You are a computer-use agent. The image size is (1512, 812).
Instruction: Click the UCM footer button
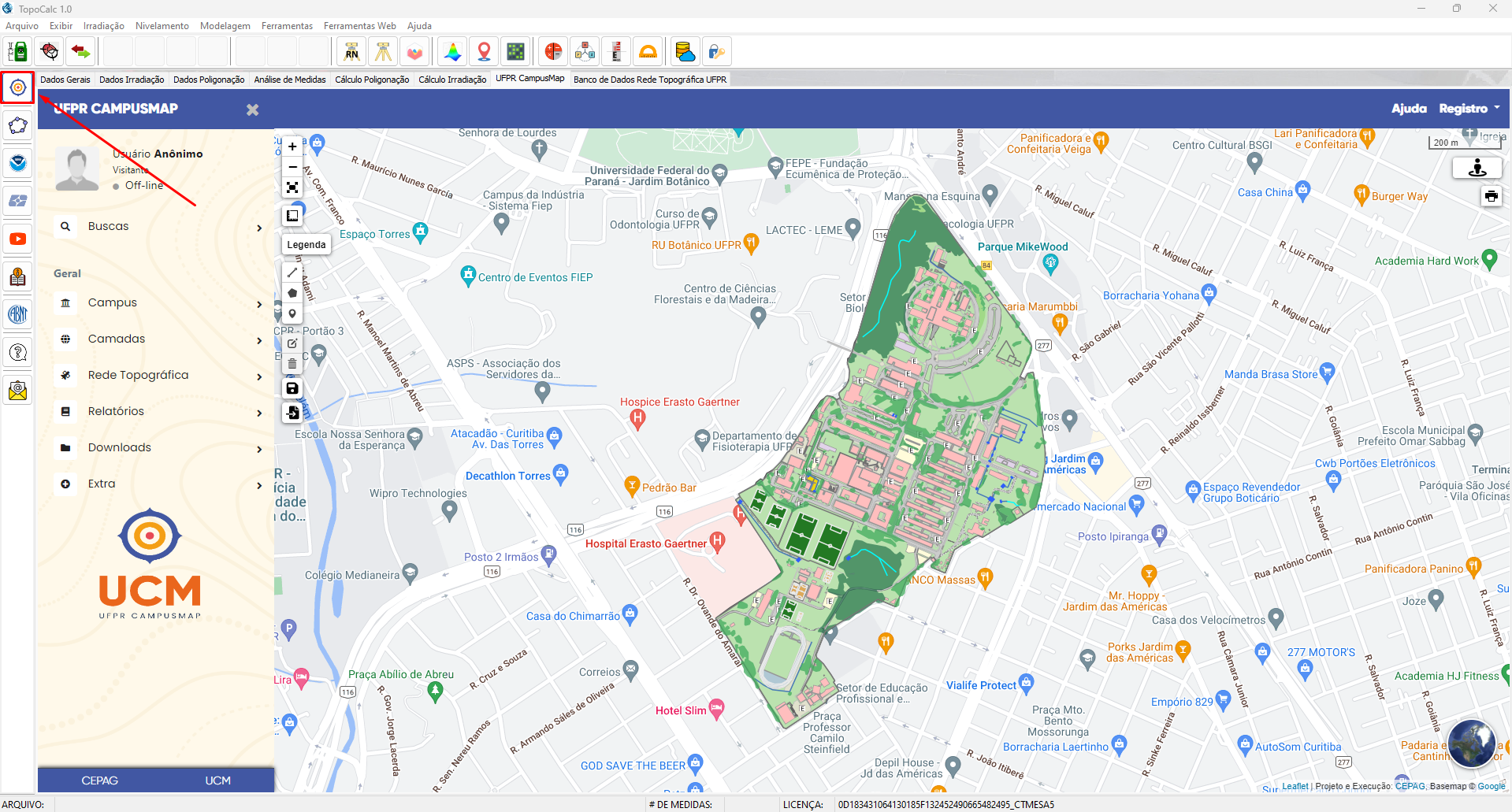tap(218, 780)
